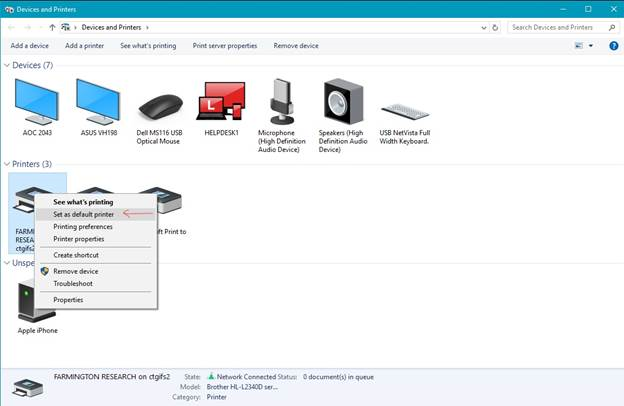
Task: Click the back navigation arrow
Action: pos(11,27)
